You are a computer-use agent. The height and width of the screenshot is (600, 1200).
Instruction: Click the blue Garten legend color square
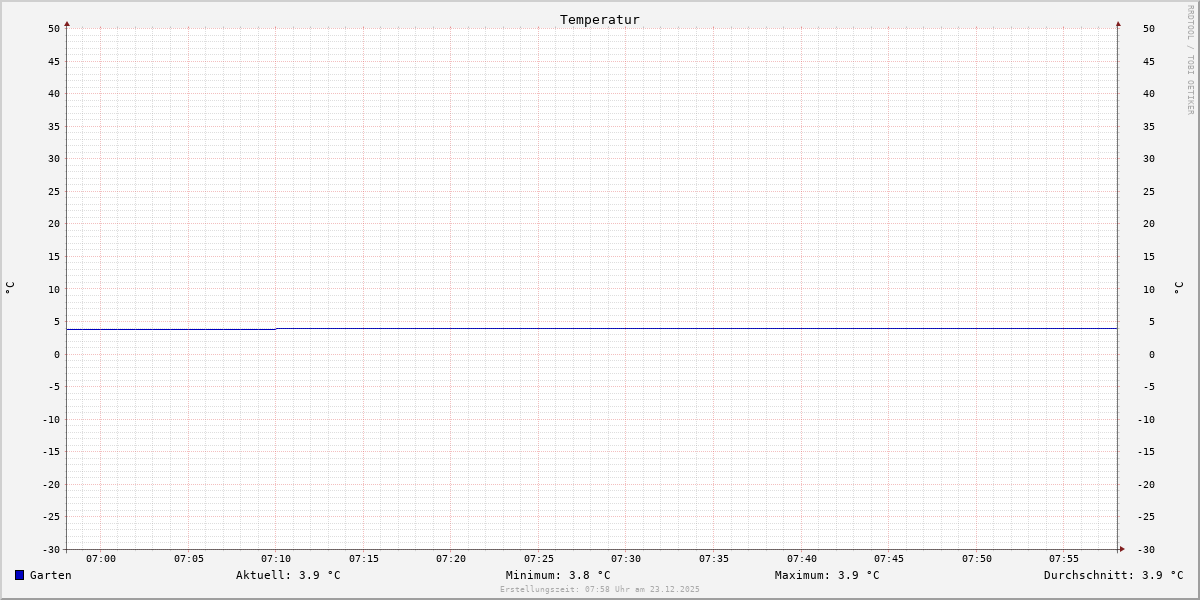click(19, 575)
